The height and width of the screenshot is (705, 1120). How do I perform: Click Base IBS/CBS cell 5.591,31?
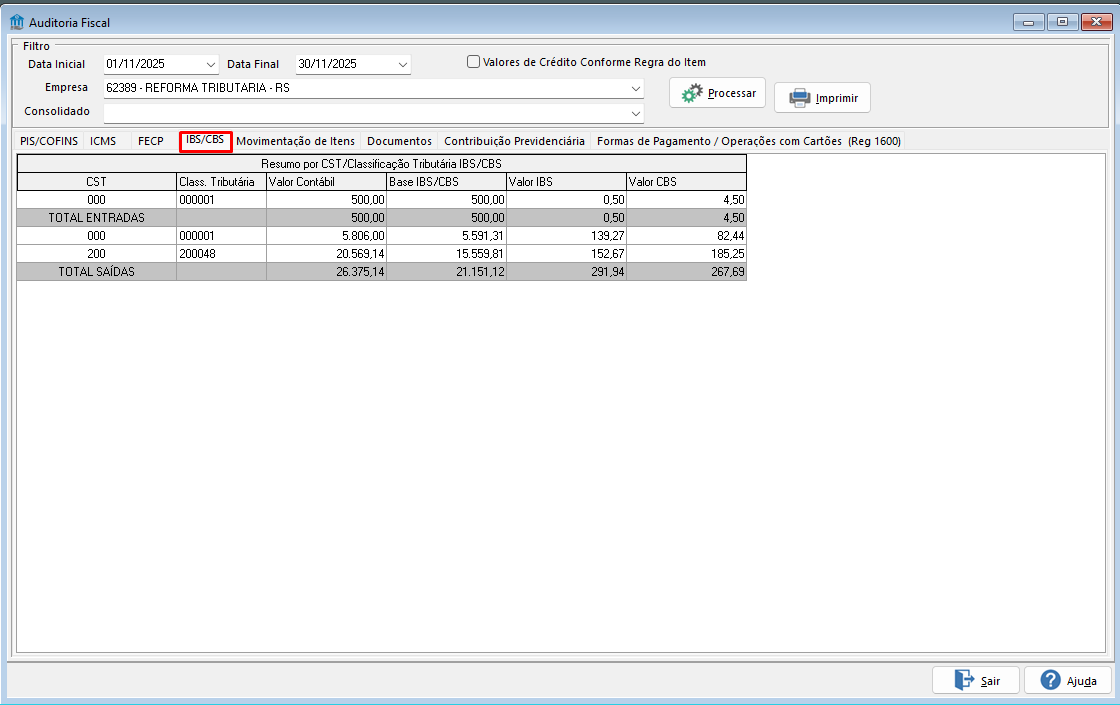coord(446,236)
